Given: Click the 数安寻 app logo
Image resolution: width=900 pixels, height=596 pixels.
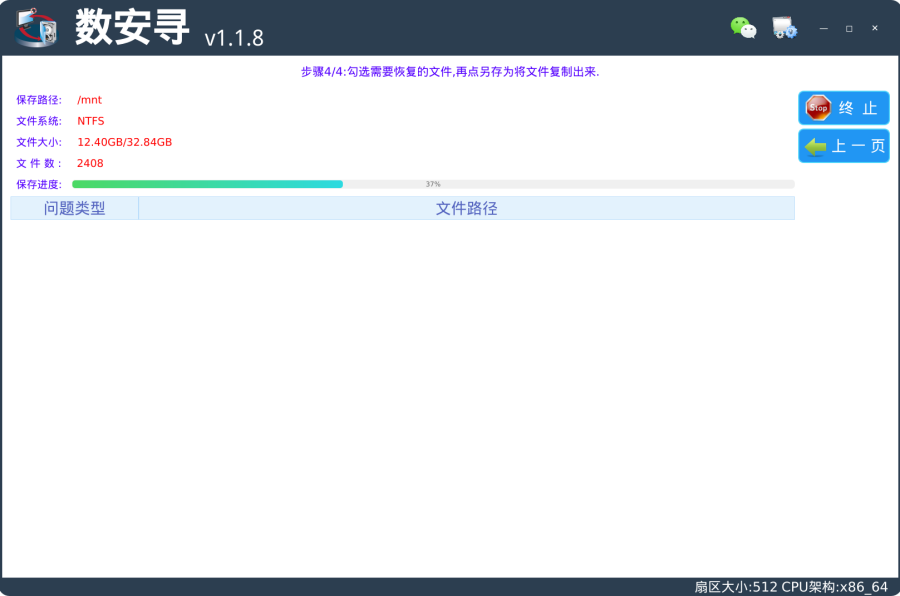Looking at the screenshot, I should click(37, 28).
